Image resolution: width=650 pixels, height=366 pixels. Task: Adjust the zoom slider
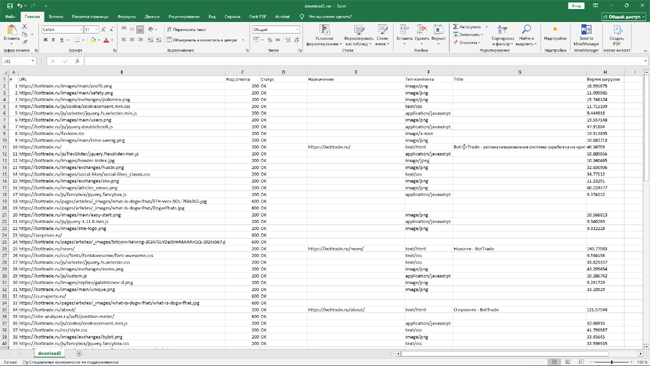612,362
